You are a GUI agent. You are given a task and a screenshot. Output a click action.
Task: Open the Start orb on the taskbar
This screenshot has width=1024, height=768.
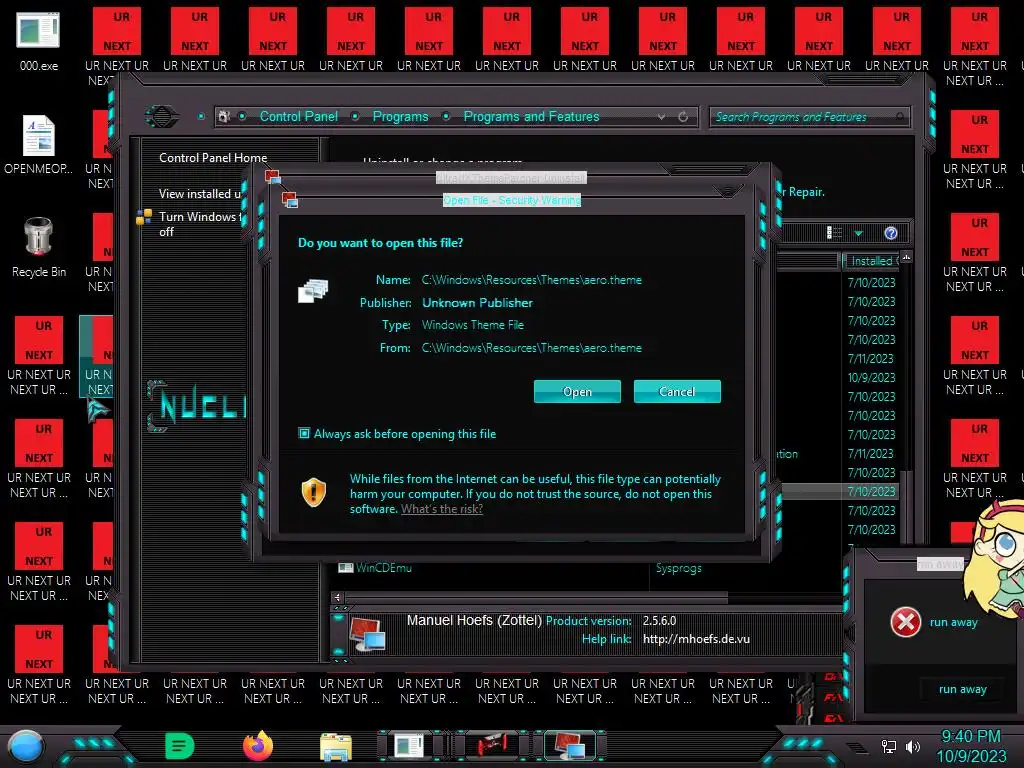tap(26, 746)
